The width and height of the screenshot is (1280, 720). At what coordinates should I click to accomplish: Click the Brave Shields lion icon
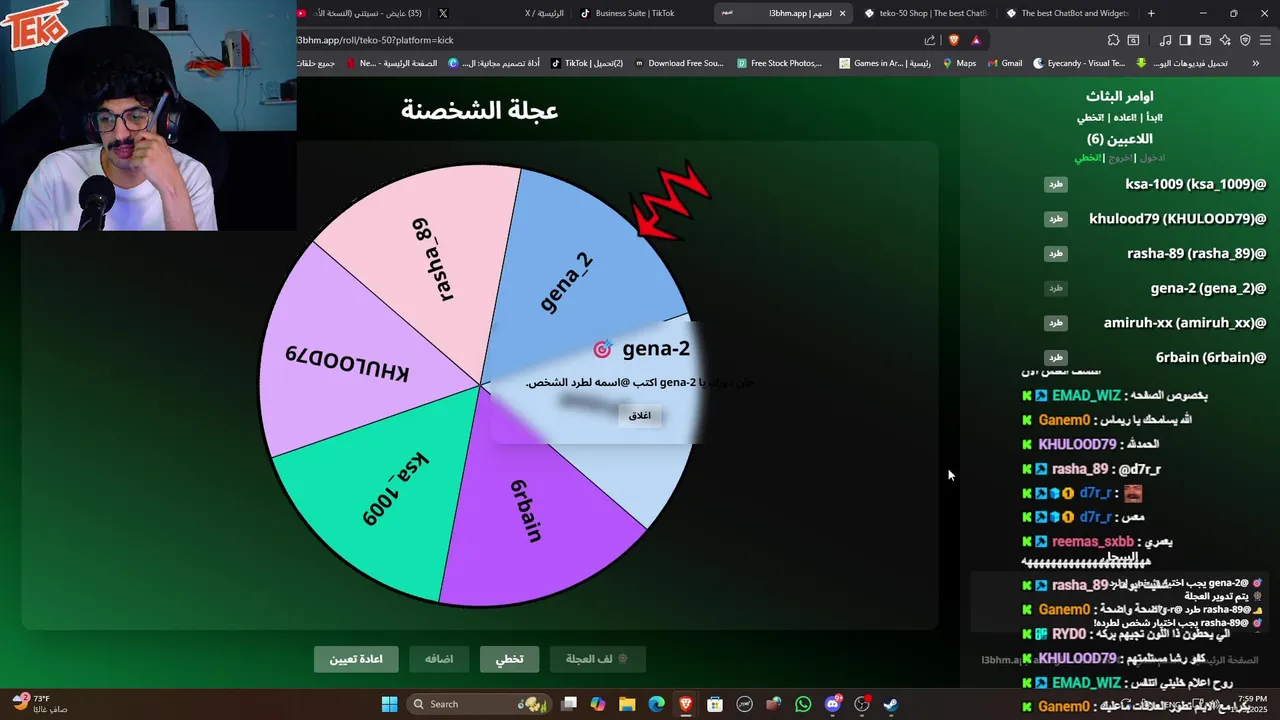coord(953,40)
